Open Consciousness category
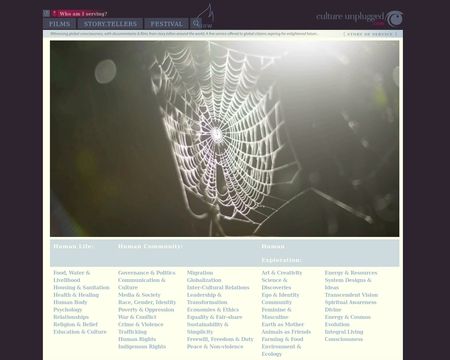Viewport: 450px width, 360px height. pos(344,339)
